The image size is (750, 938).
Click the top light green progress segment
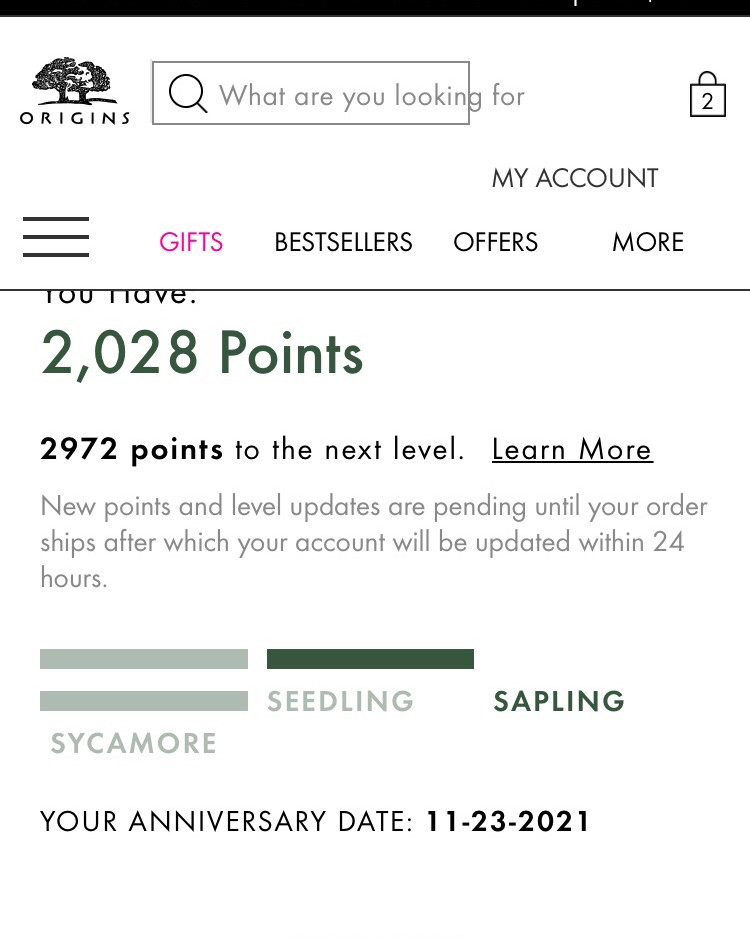(144, 659)
